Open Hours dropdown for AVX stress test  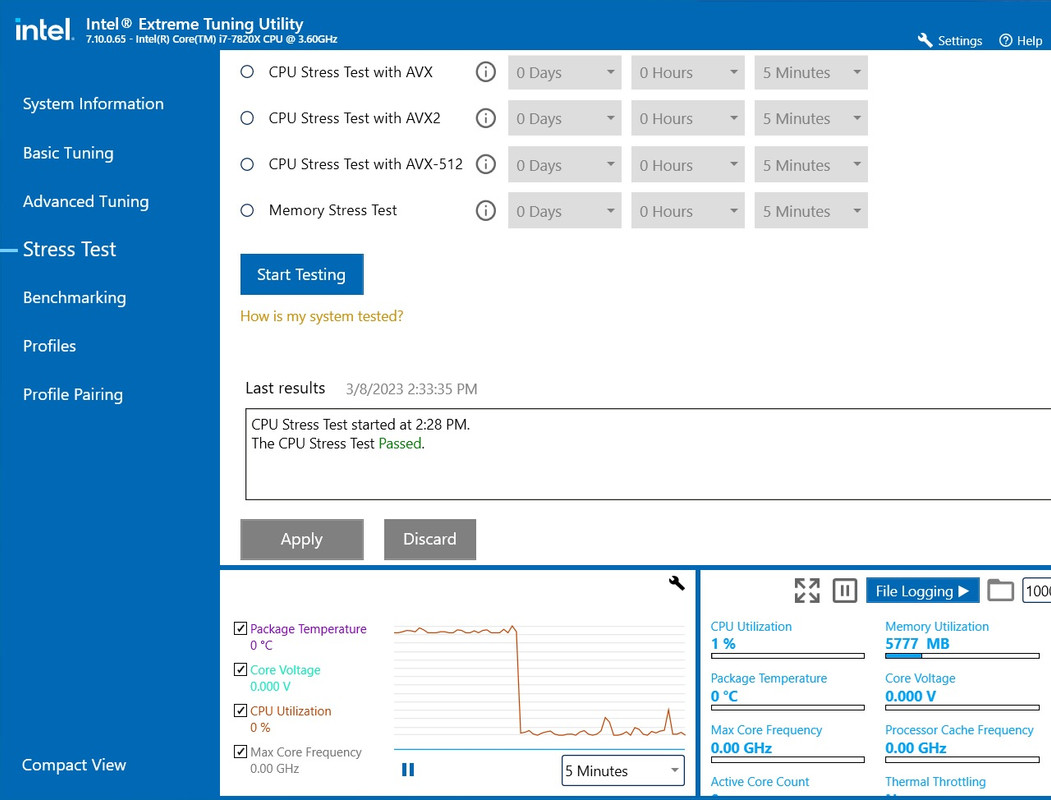tap(688, 72)
